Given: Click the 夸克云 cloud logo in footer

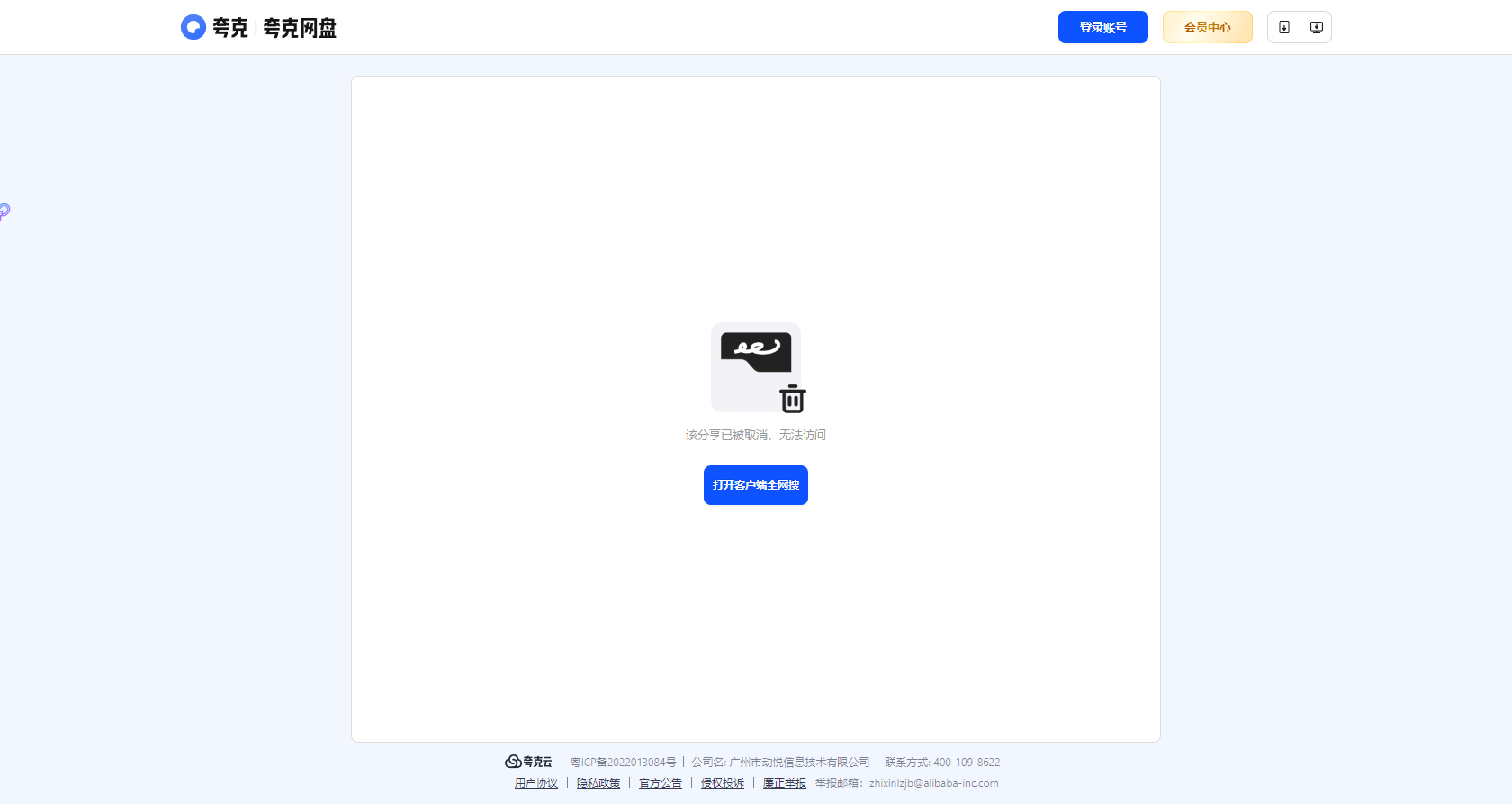Looking at the screenshot, I should pos(528,762).
